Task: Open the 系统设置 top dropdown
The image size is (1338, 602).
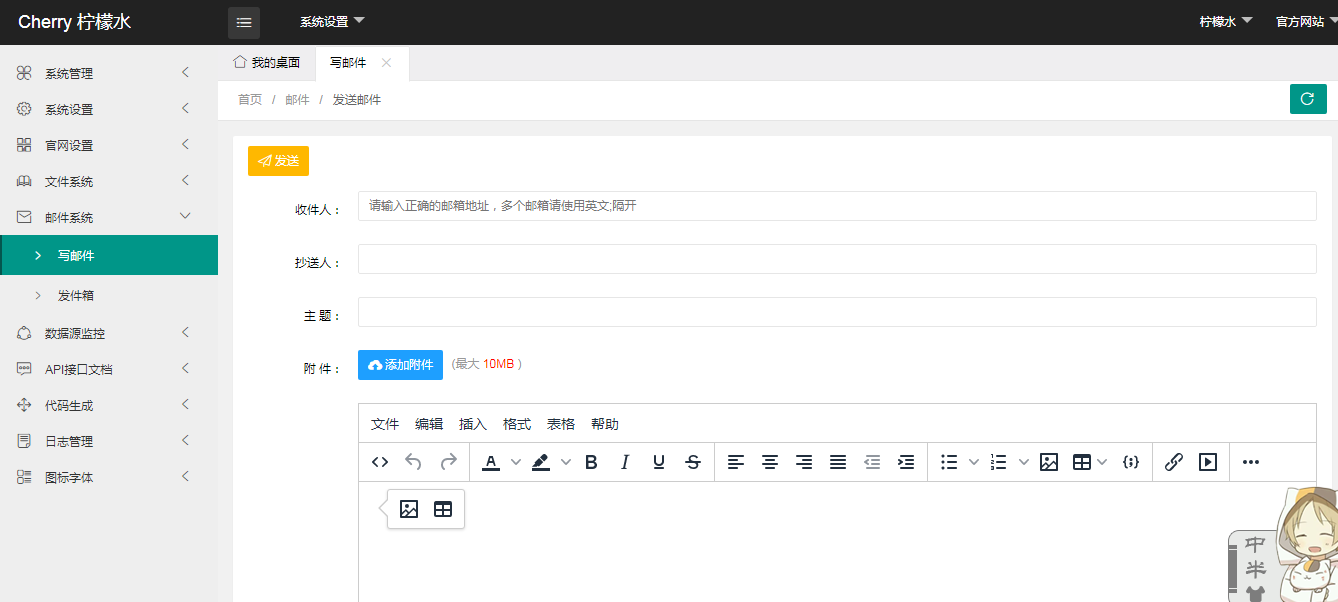Action: (332, 22)
